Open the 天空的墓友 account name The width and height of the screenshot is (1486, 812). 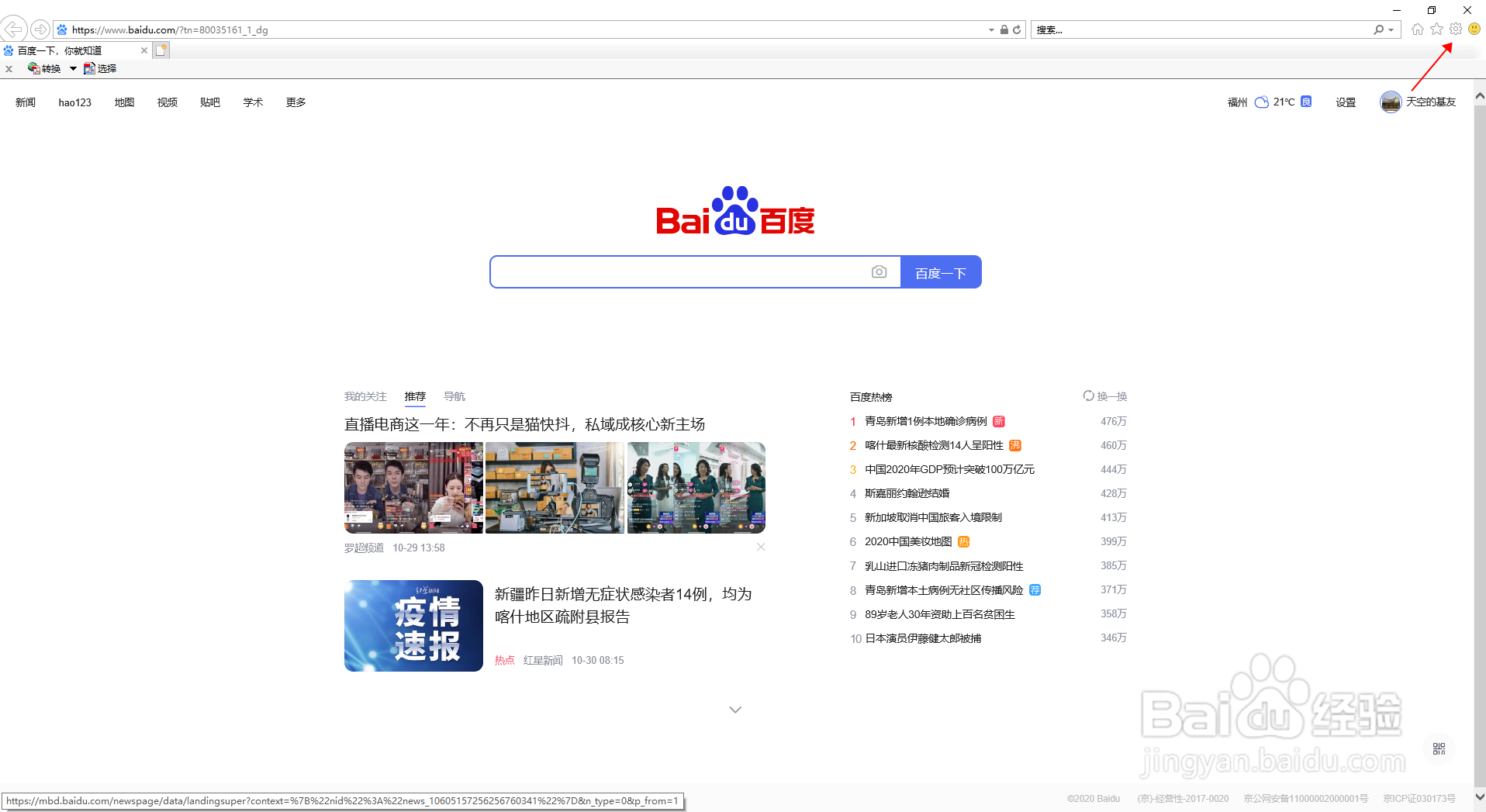coord(1431,102)
